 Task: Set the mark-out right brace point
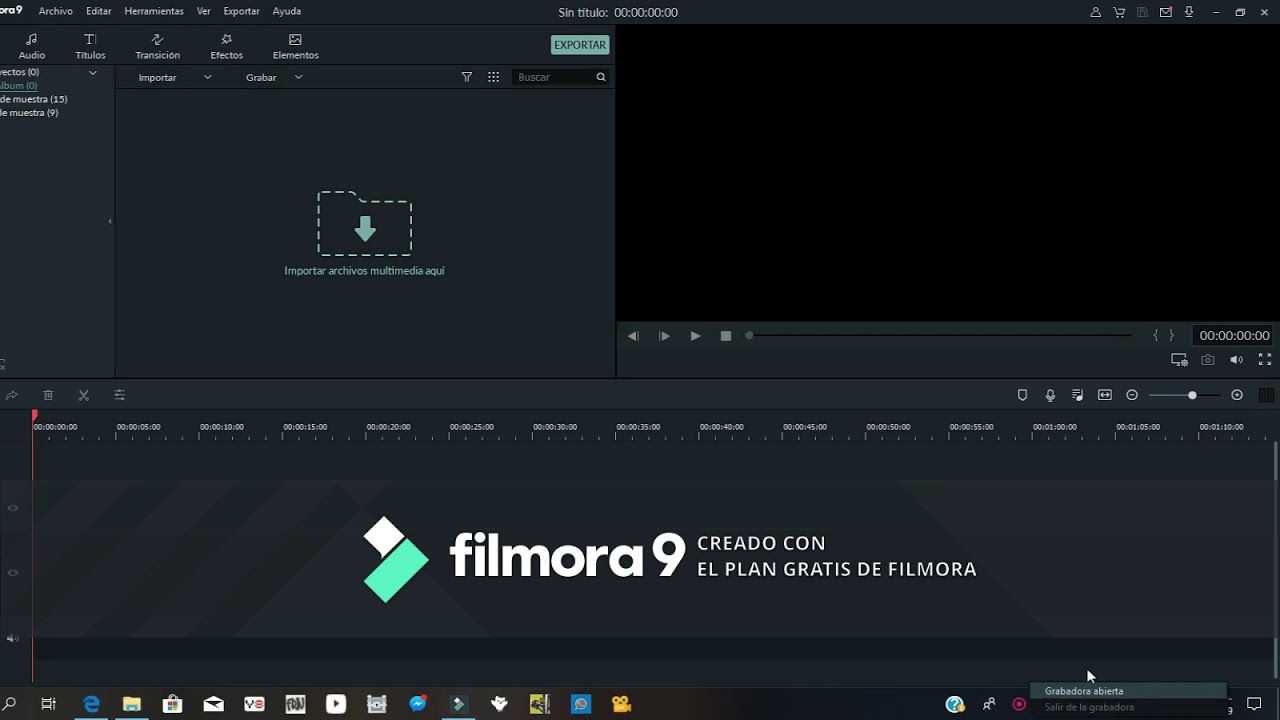point(1172,336)
